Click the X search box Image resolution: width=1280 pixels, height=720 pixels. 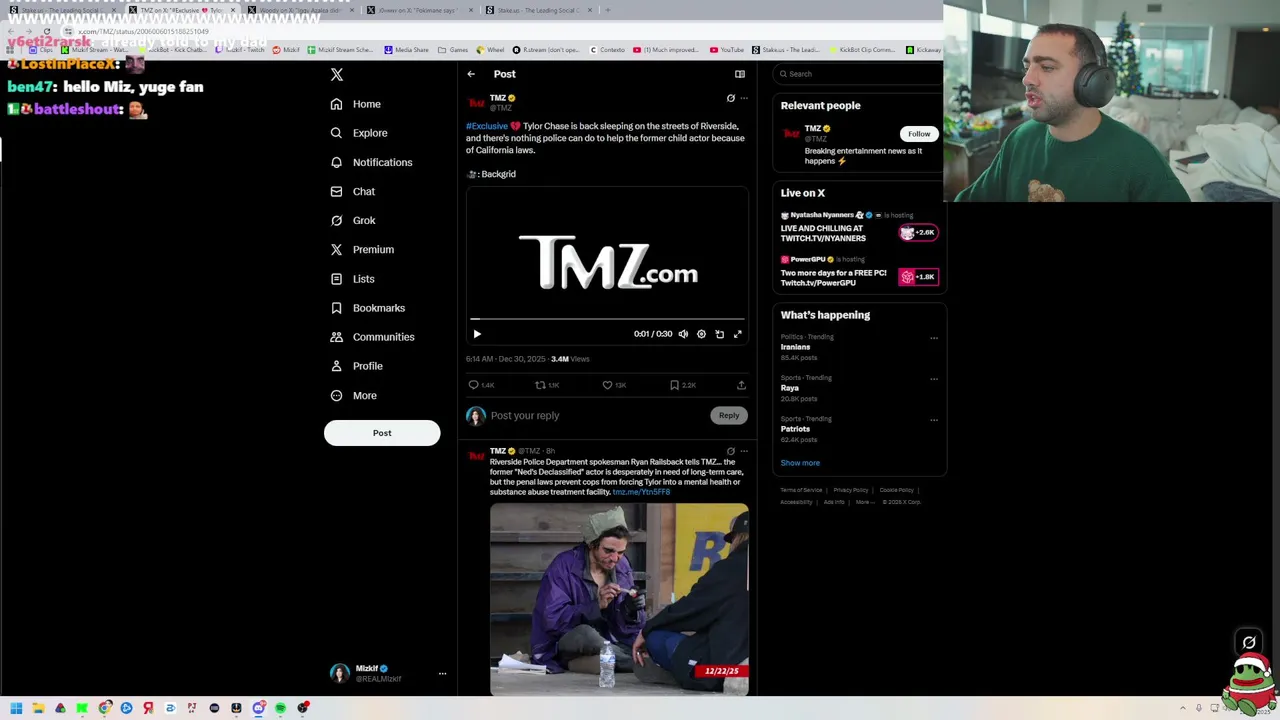(x=860, y=74)
